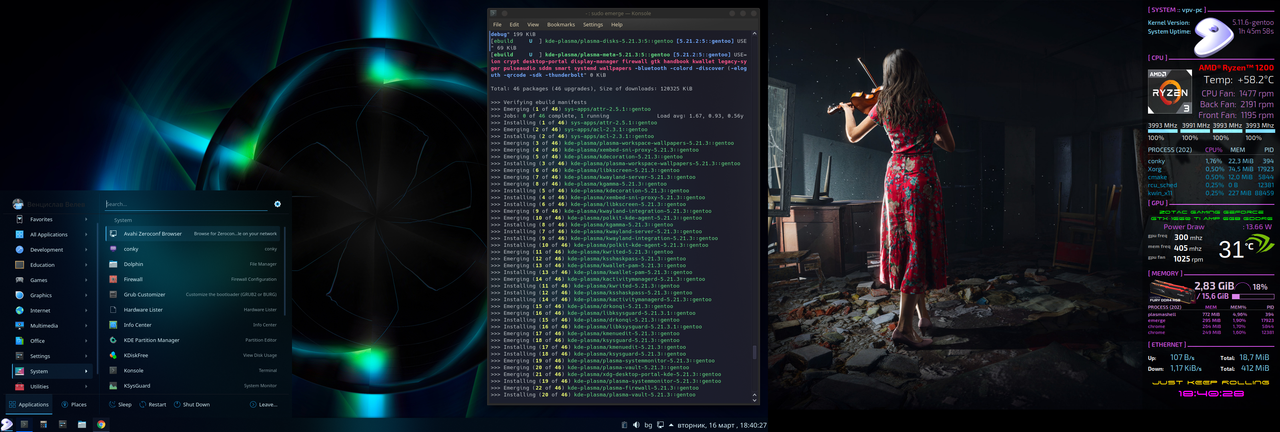The image size is (1280, 432).
Task: Click Konsole scrollbar down arrow
Action: point(755,400)
